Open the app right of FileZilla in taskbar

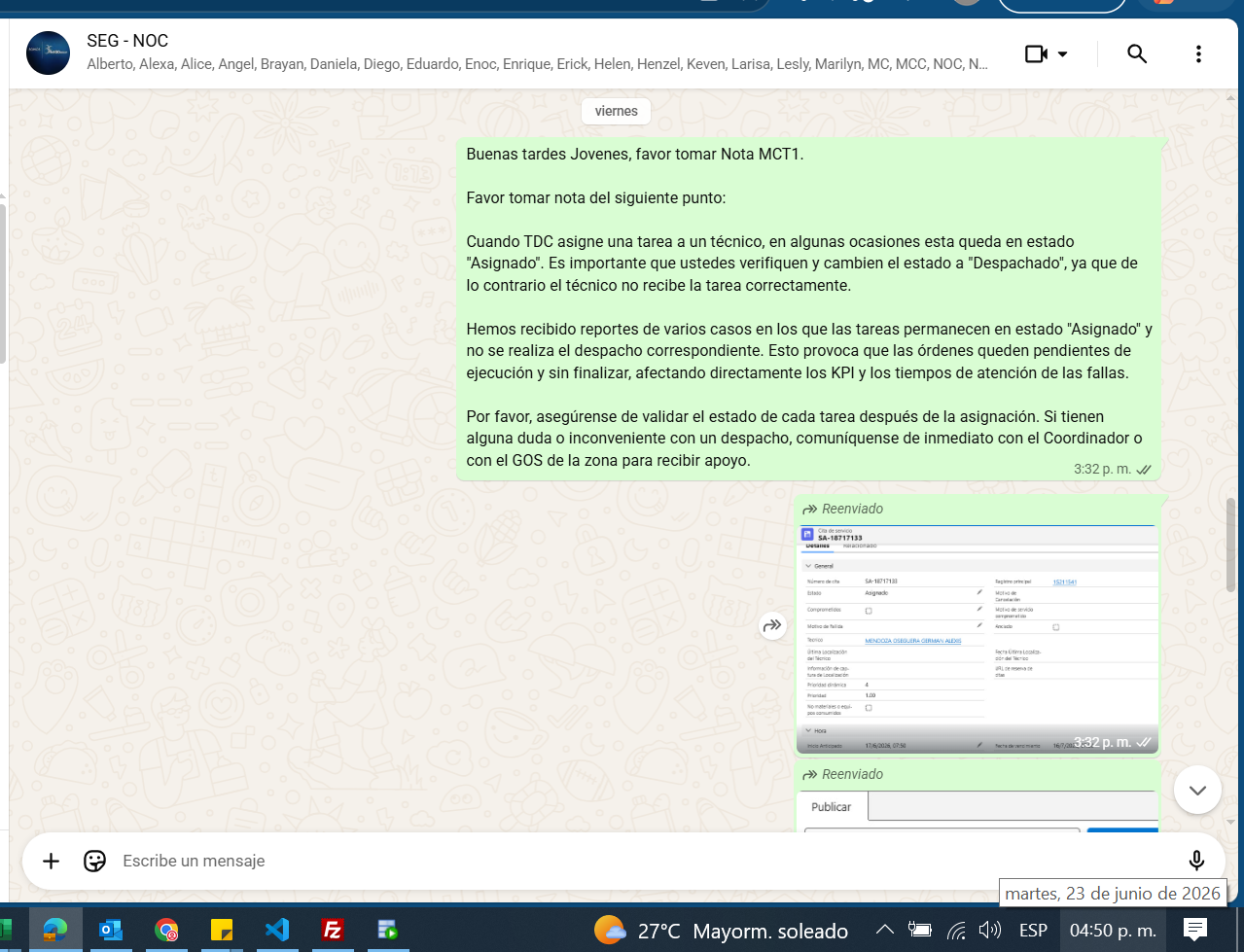pyautogui.click(x=388, y=930)
